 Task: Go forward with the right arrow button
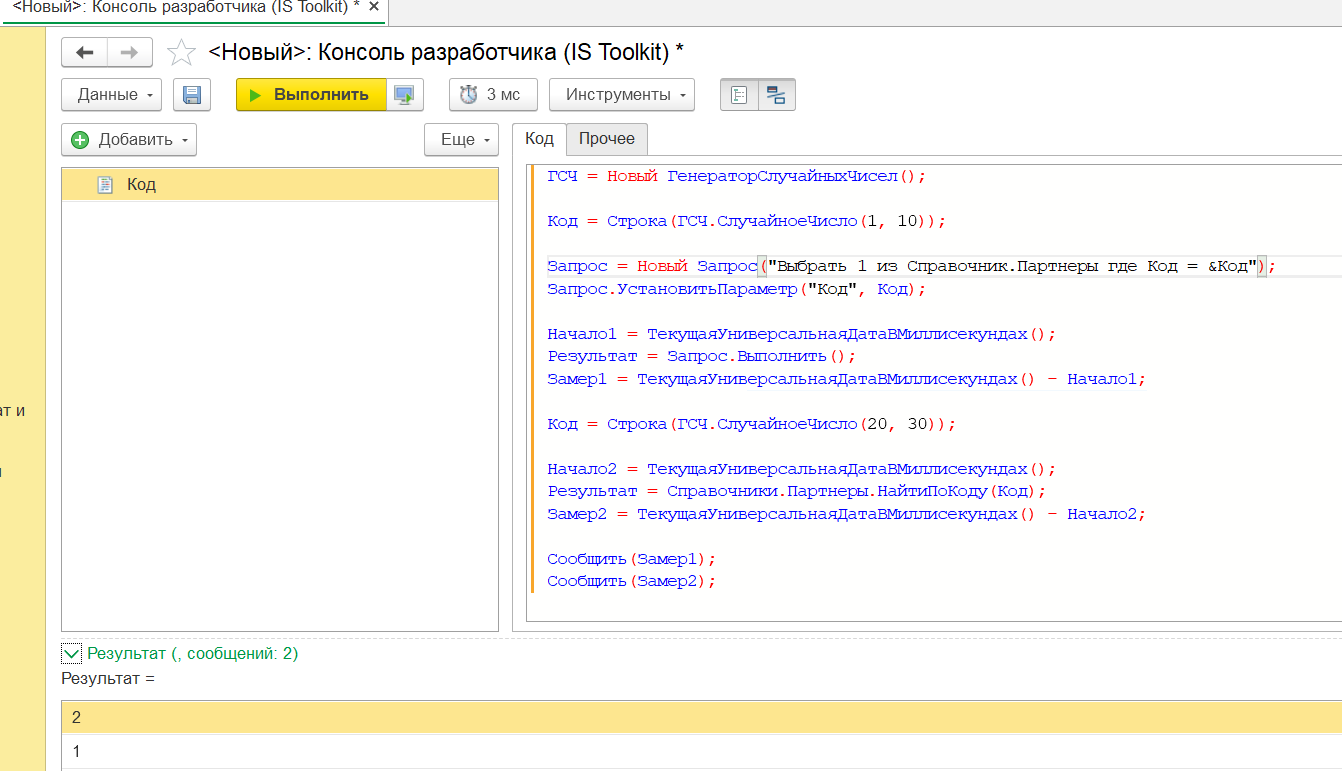tap(130, 52)
